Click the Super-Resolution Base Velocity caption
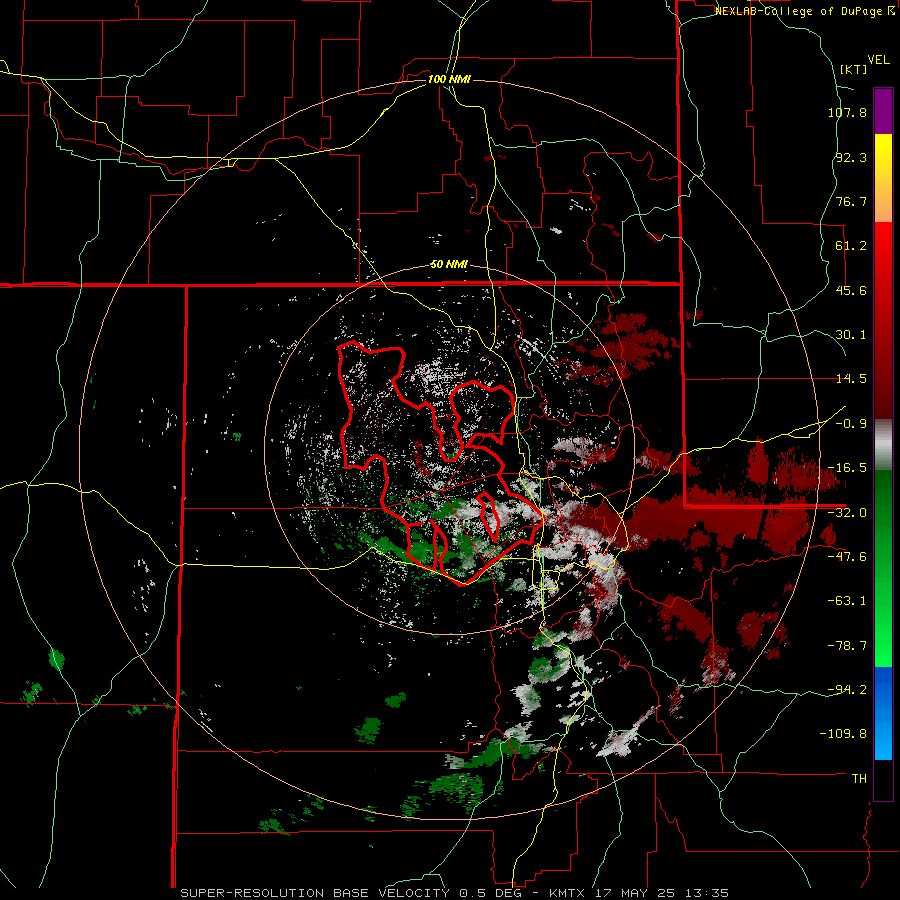This screenshot has width=900, height=900. coord(455,893)
